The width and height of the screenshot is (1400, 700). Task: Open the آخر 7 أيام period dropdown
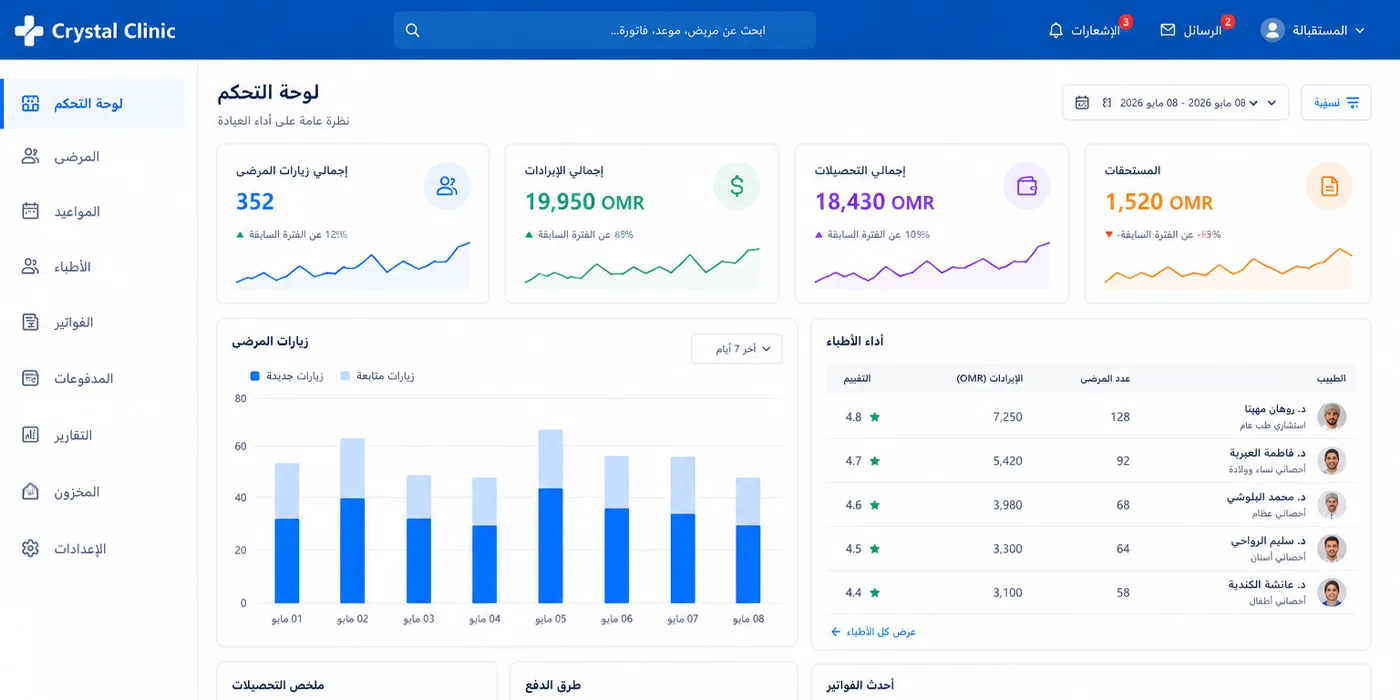click(x=736, y=349)
